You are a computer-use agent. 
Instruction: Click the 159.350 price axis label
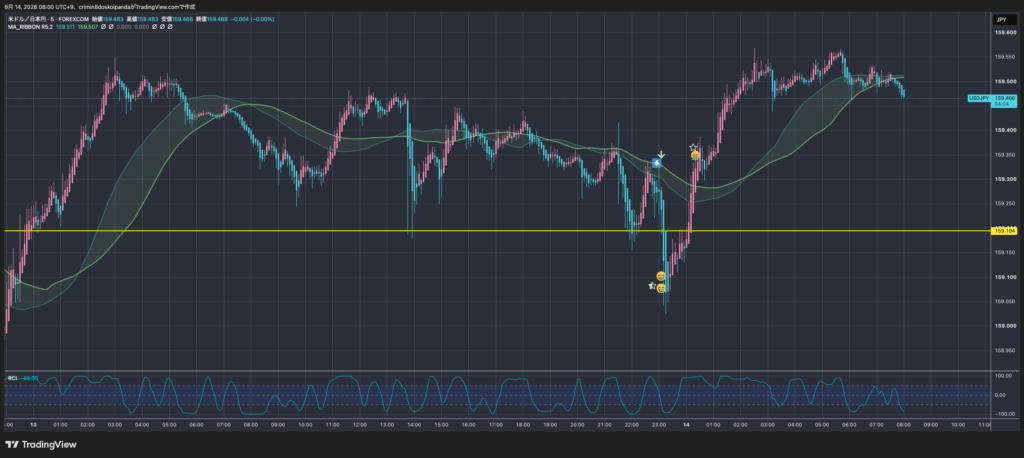(x=1006, y=155)
